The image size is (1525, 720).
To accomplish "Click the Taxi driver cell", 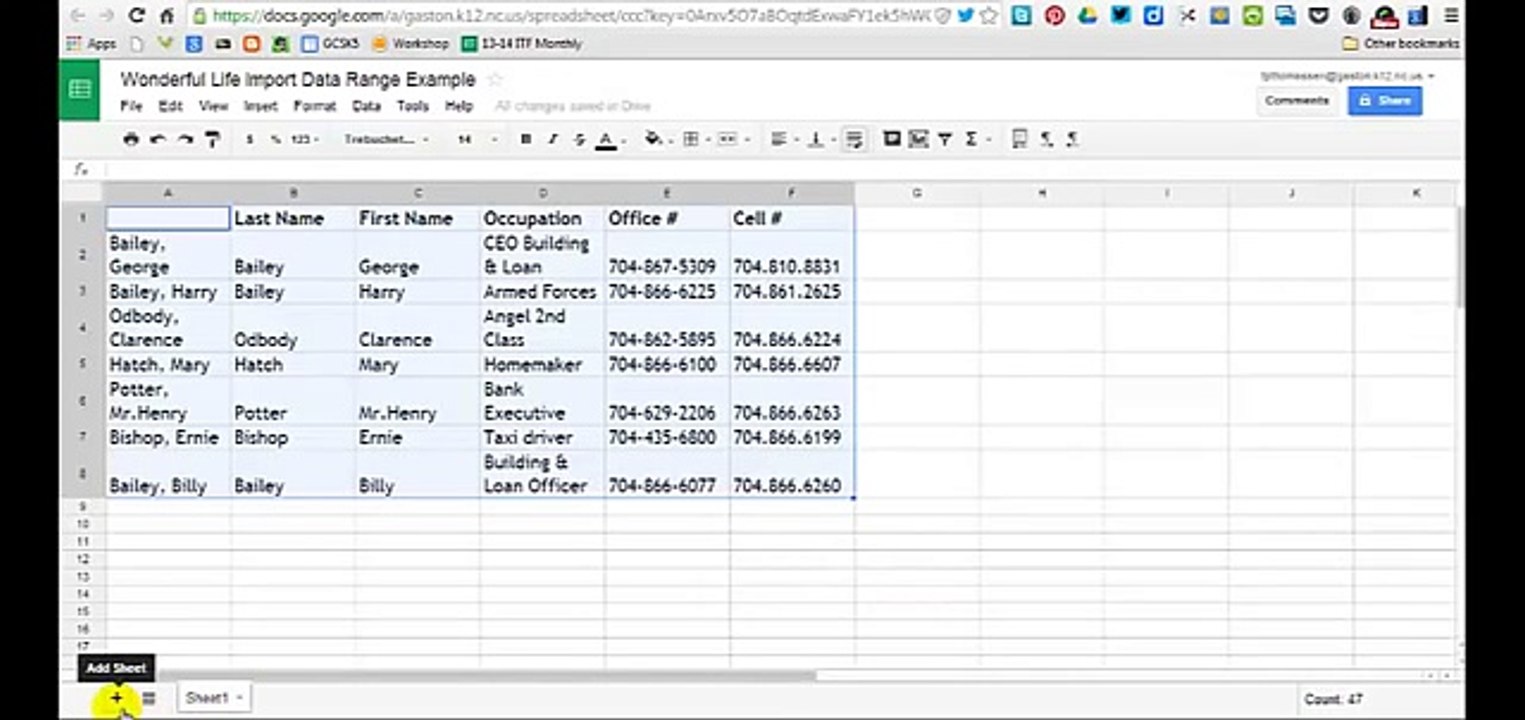I will (x=542, y=437).
